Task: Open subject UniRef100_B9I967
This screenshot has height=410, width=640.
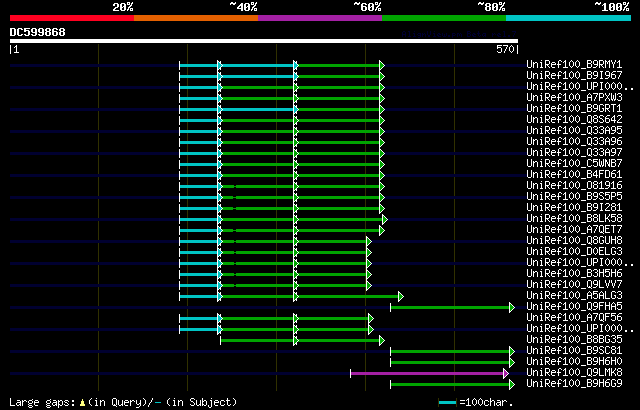Action: 574,75
